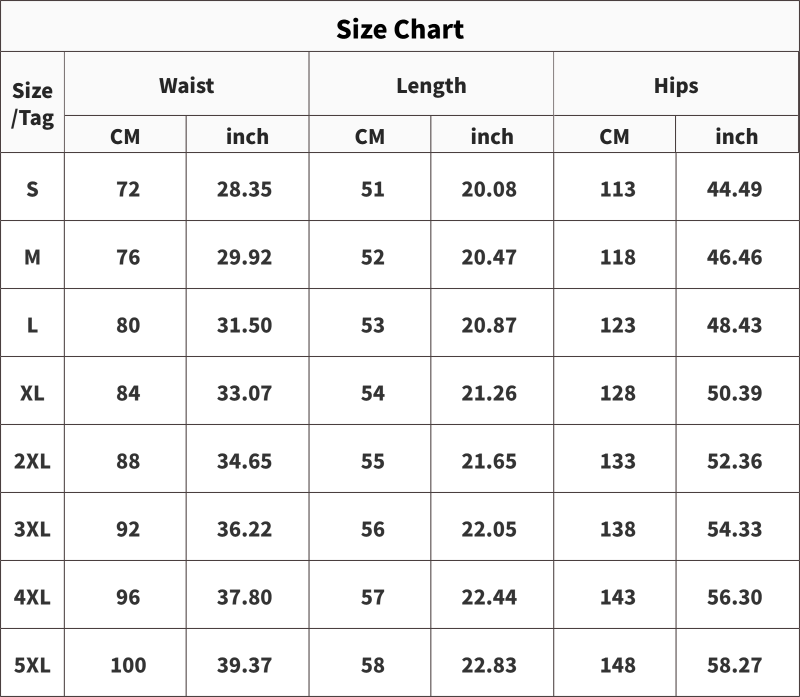The height and width of the screenshot is (697, 800).
Task: Click the XL size row label
Action: [x=32, y=393]
